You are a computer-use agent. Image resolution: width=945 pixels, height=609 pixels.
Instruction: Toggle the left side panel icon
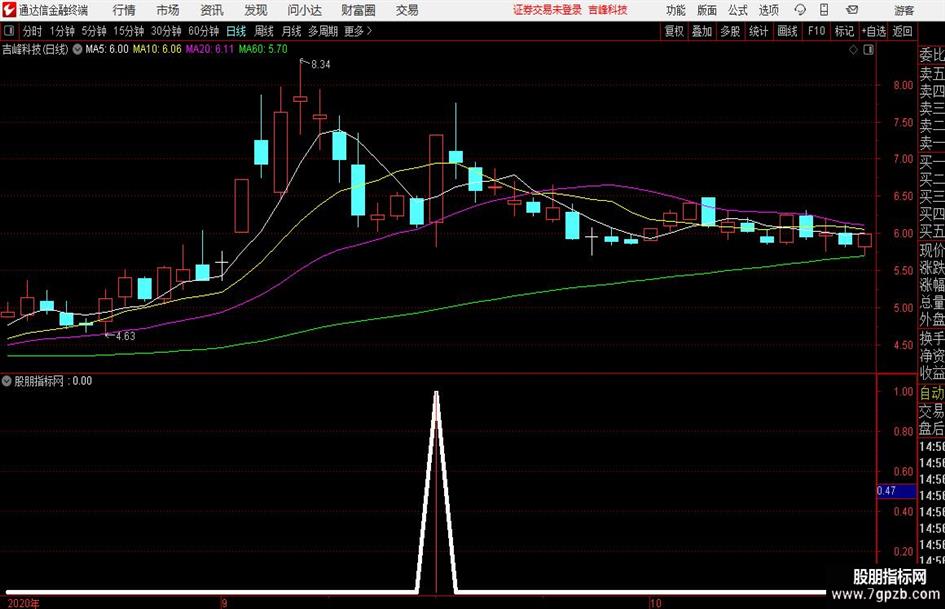coord(9,31)
